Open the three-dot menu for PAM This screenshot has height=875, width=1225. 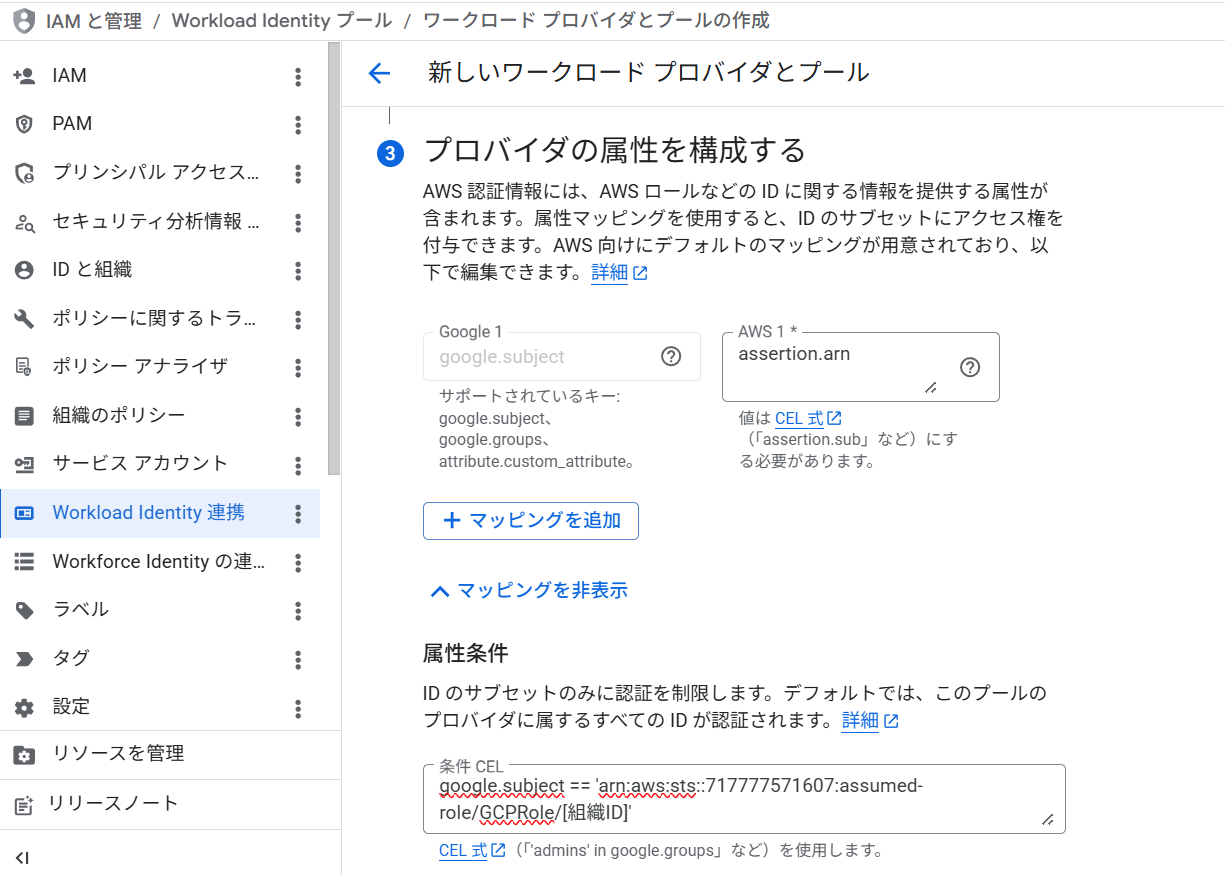(298, 124)
